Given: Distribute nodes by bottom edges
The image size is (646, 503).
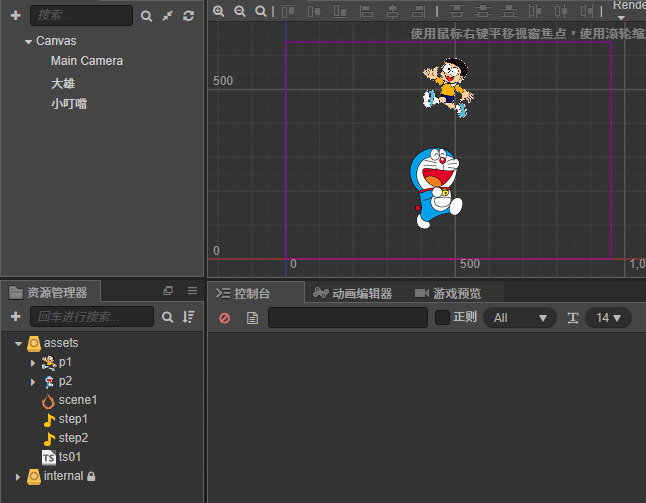Looking at the screenshot, I should [x=509, y=11].
